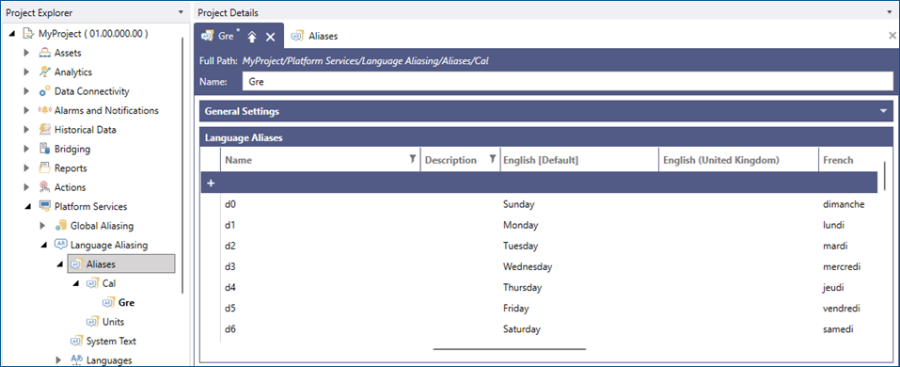Select System Text in the tree
The height and width of the screenshot is (367, 900).
point(111,341)
